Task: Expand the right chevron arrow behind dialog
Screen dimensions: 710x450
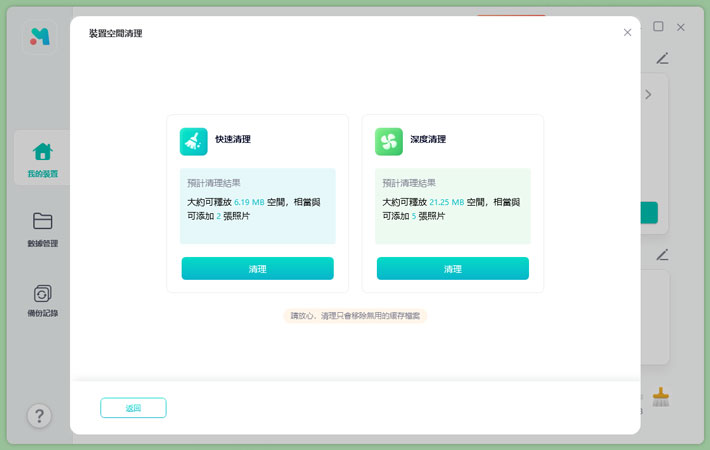Action: 648,94
